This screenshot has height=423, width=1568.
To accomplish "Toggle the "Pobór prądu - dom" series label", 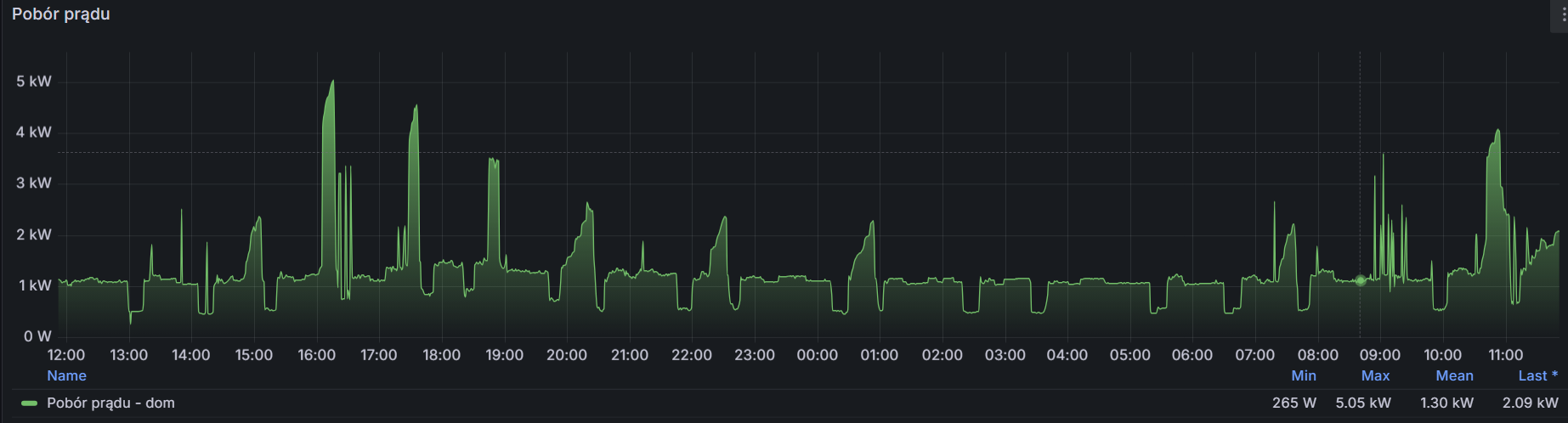I will [110, 403].
